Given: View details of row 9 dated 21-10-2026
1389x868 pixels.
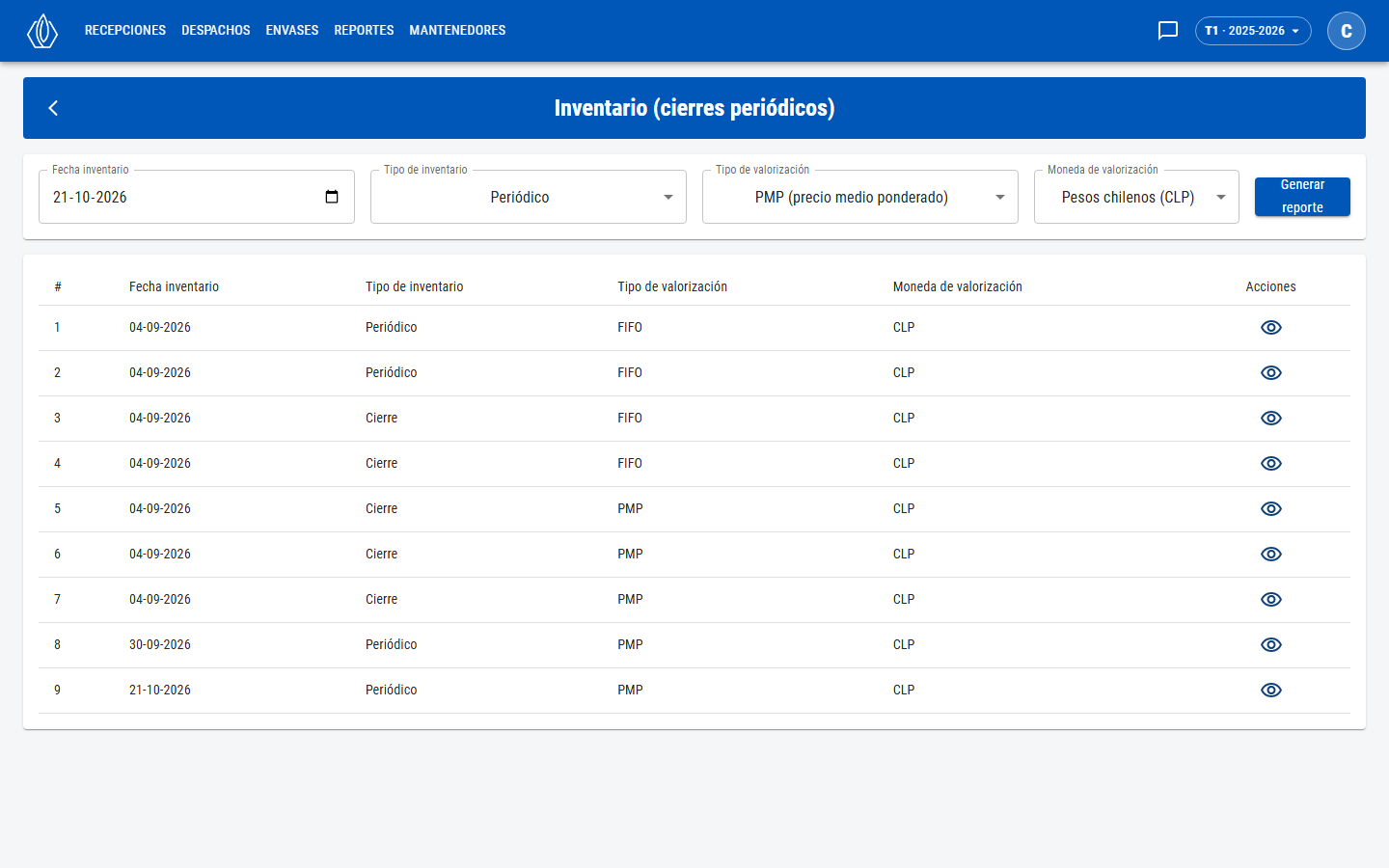Looking at the screenshot, I should [x=1271, y=691].
